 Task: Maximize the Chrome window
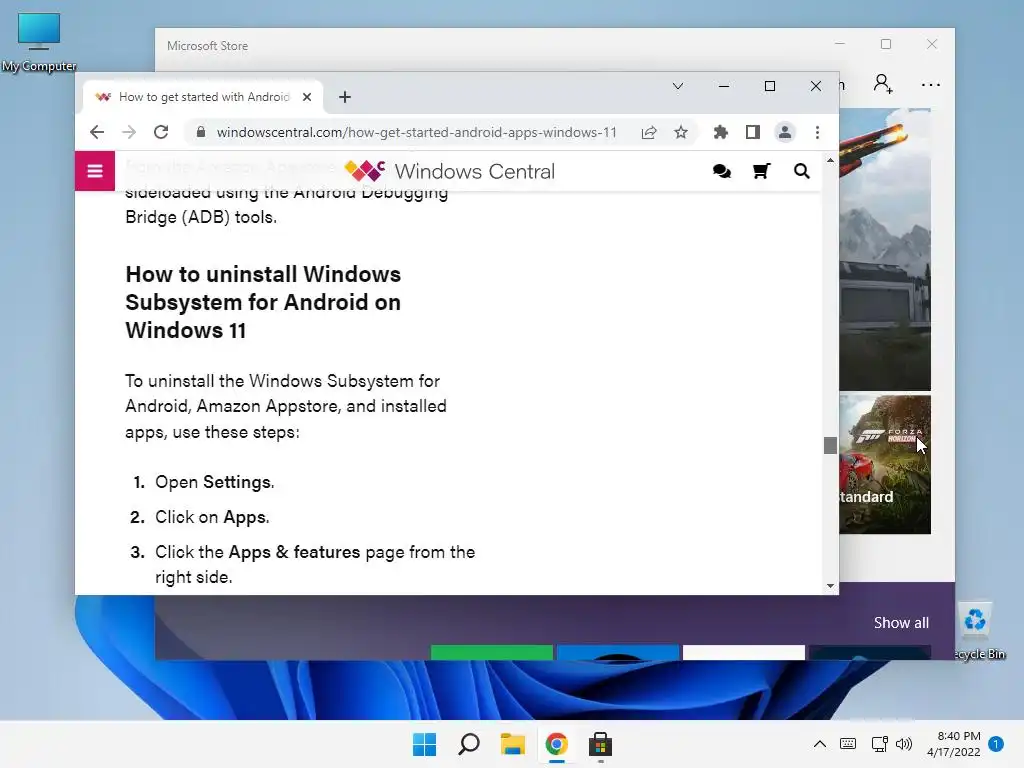(x=770, y=86)
